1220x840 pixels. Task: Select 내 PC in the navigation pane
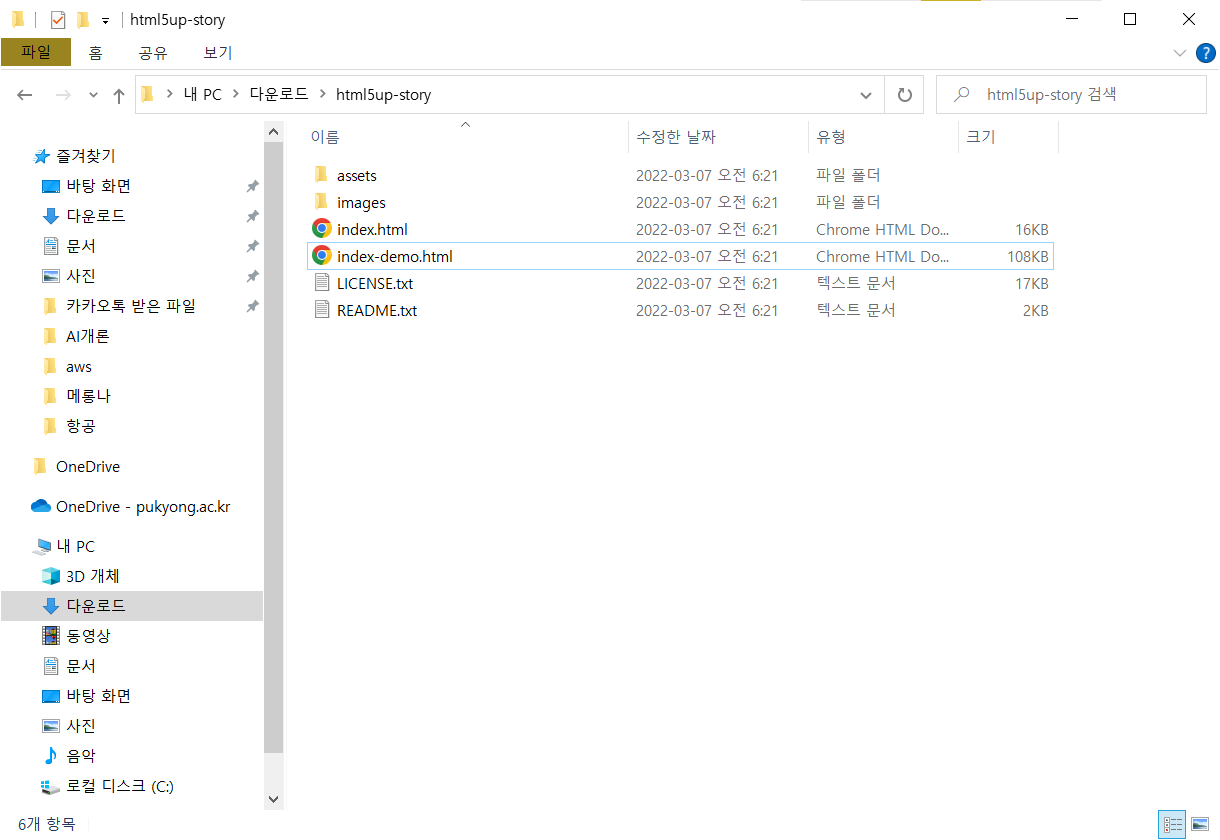[76, 546]
